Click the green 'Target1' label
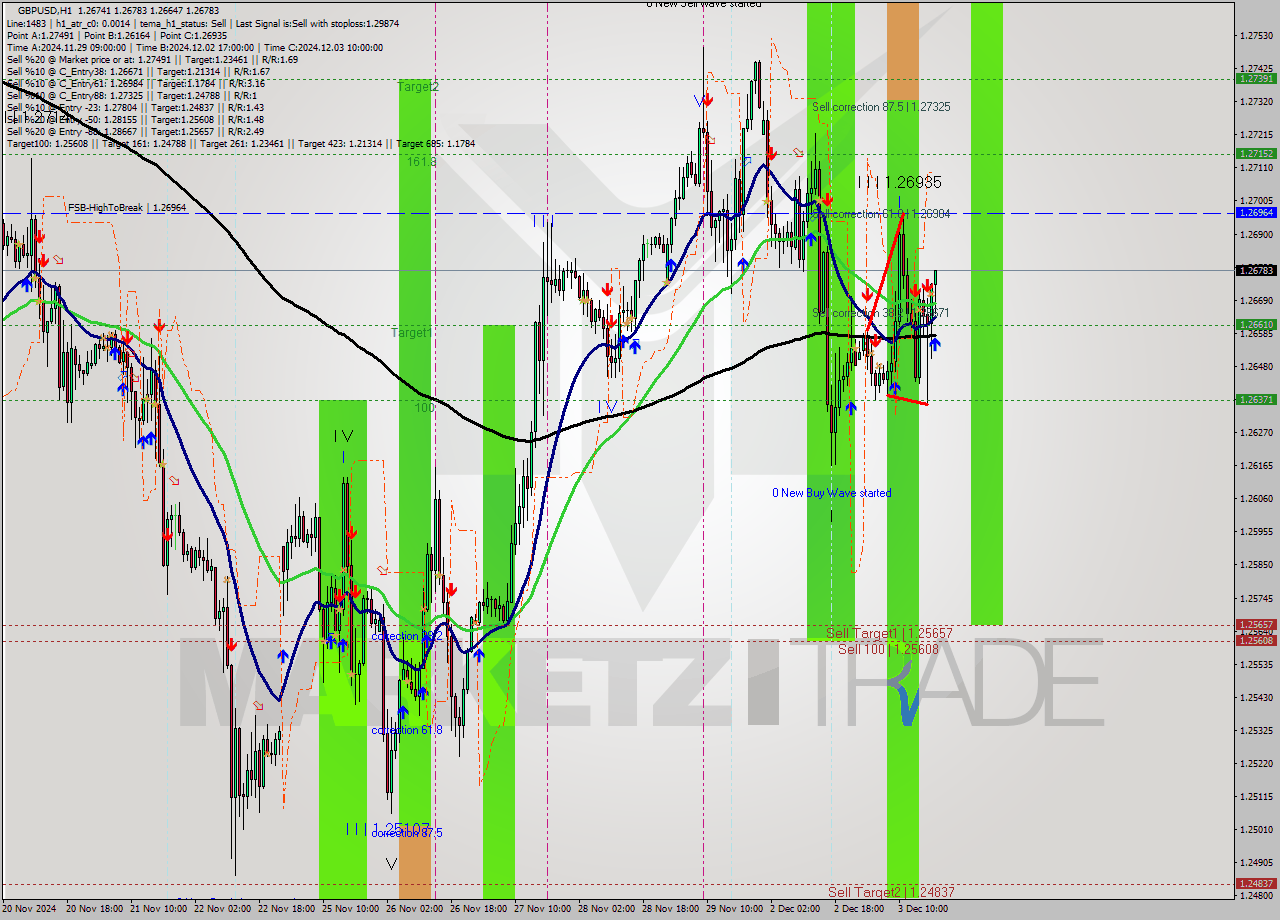This screenshot has height=920, width=1280. pyautogui.click(x=412, y=332)
